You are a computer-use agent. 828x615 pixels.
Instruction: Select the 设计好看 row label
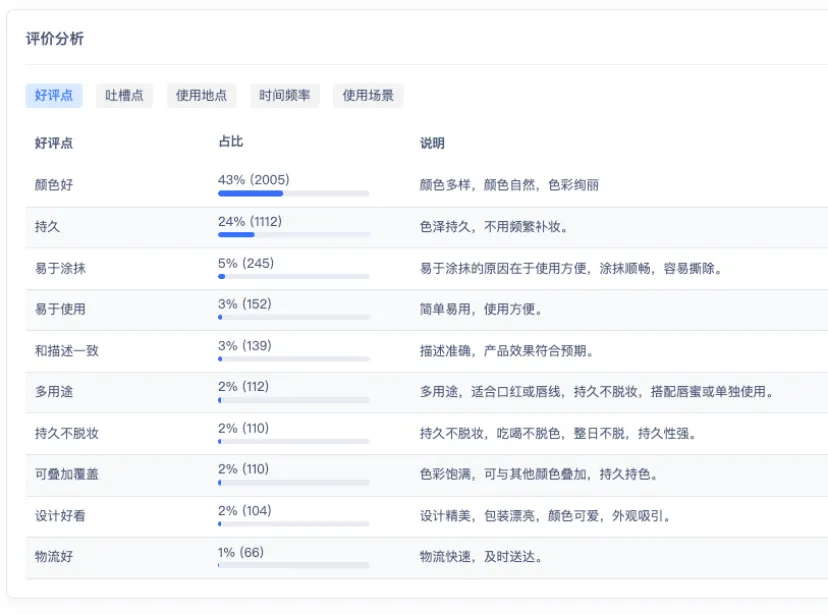[x=60, y=516]
